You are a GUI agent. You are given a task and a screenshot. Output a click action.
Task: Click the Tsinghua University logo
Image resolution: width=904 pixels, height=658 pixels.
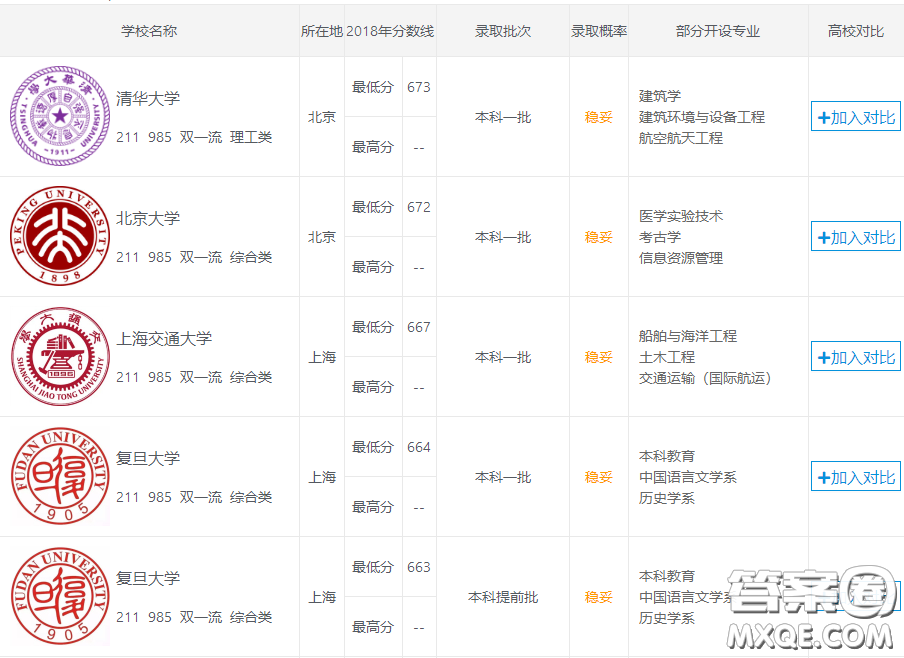(x=60, y=115)
